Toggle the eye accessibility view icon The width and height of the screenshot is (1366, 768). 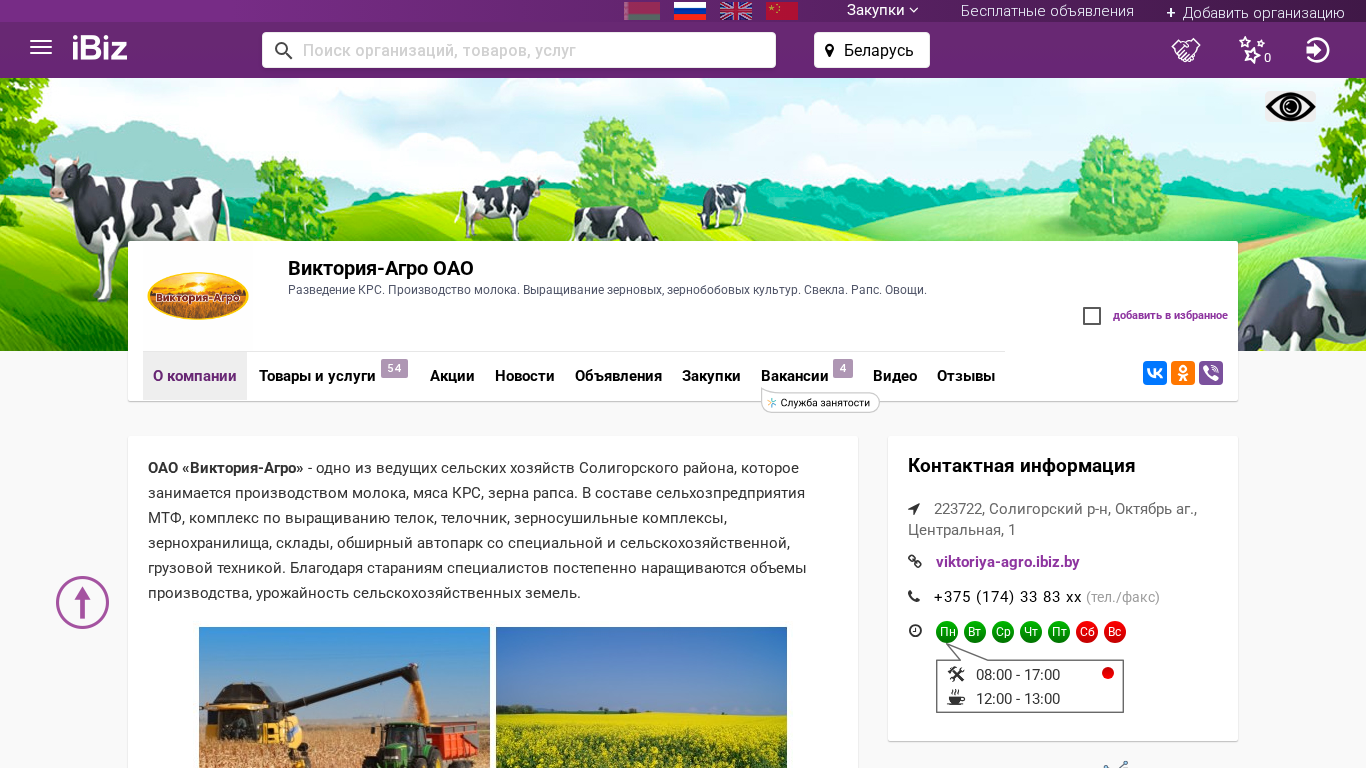tap(1290, 106)
